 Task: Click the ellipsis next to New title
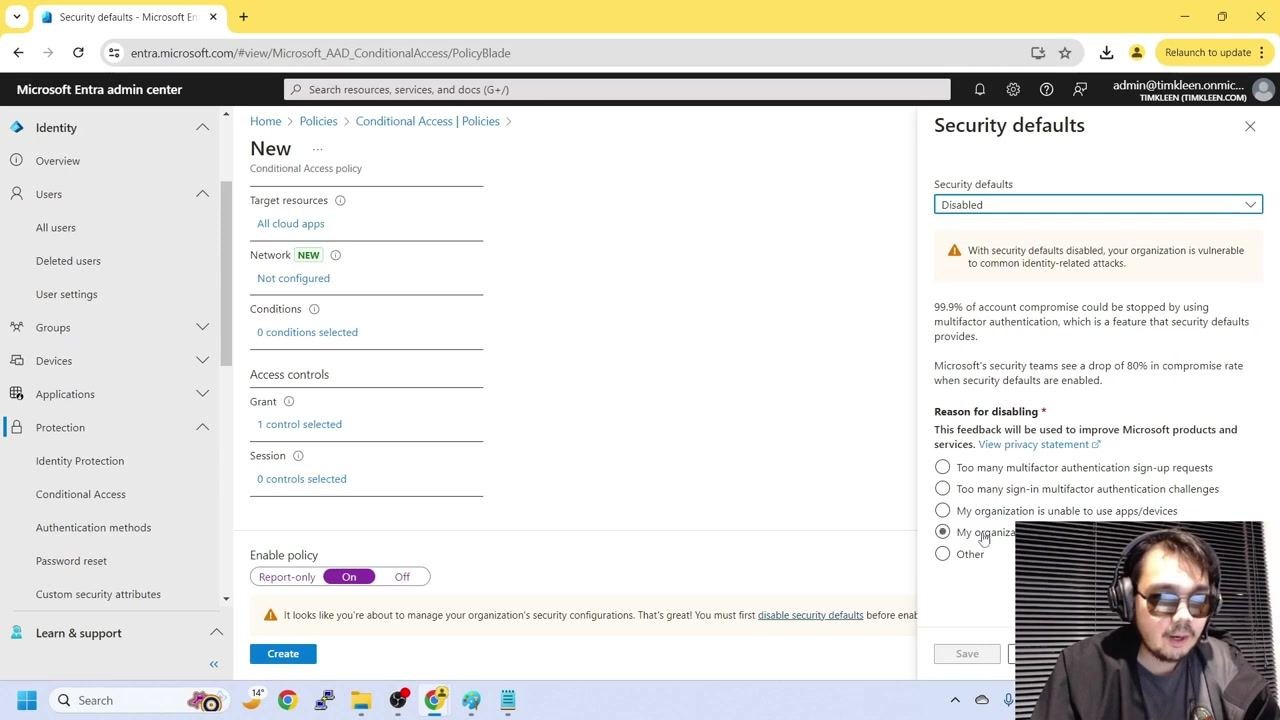[318, 149]
